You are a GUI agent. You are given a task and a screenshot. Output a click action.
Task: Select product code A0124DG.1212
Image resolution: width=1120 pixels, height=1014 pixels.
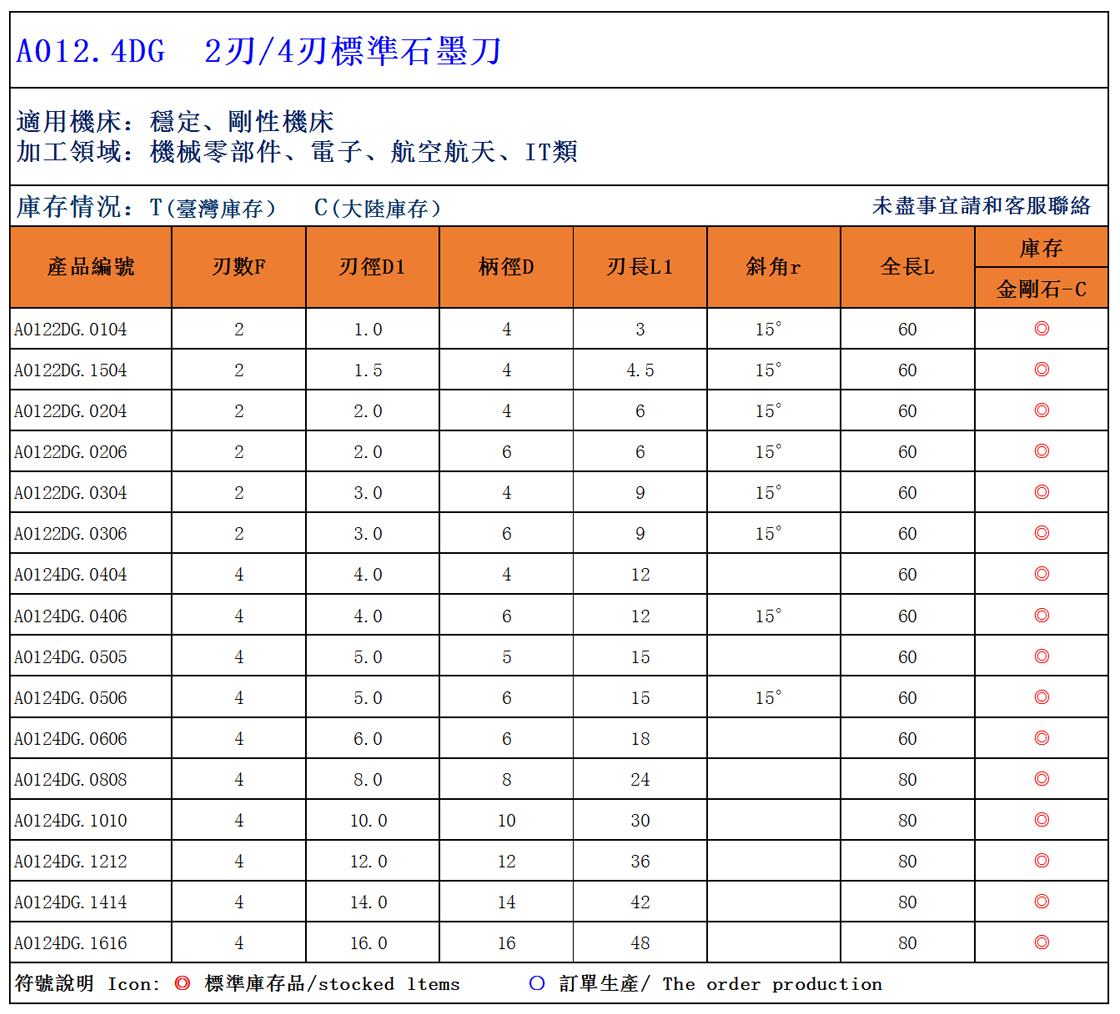[70, 861]
